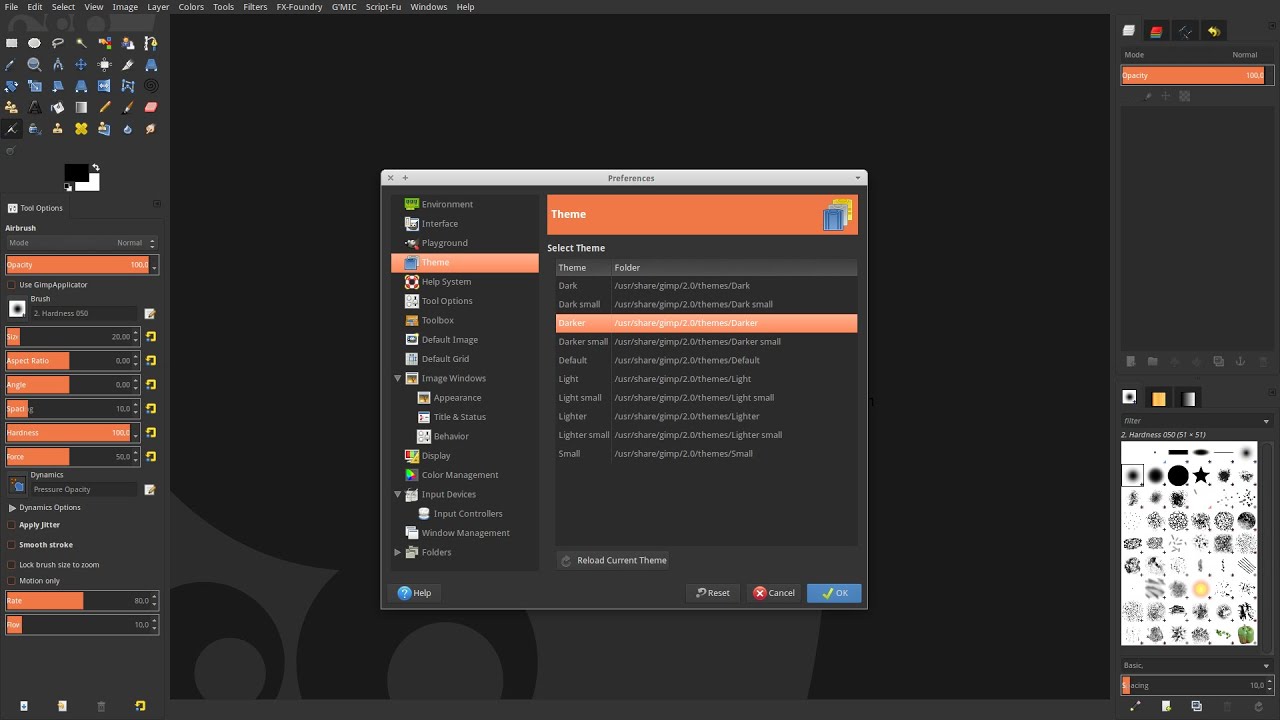Enable Lock brush size to zoom
This screenshot has height=720, width=1280.
[11, 565]
